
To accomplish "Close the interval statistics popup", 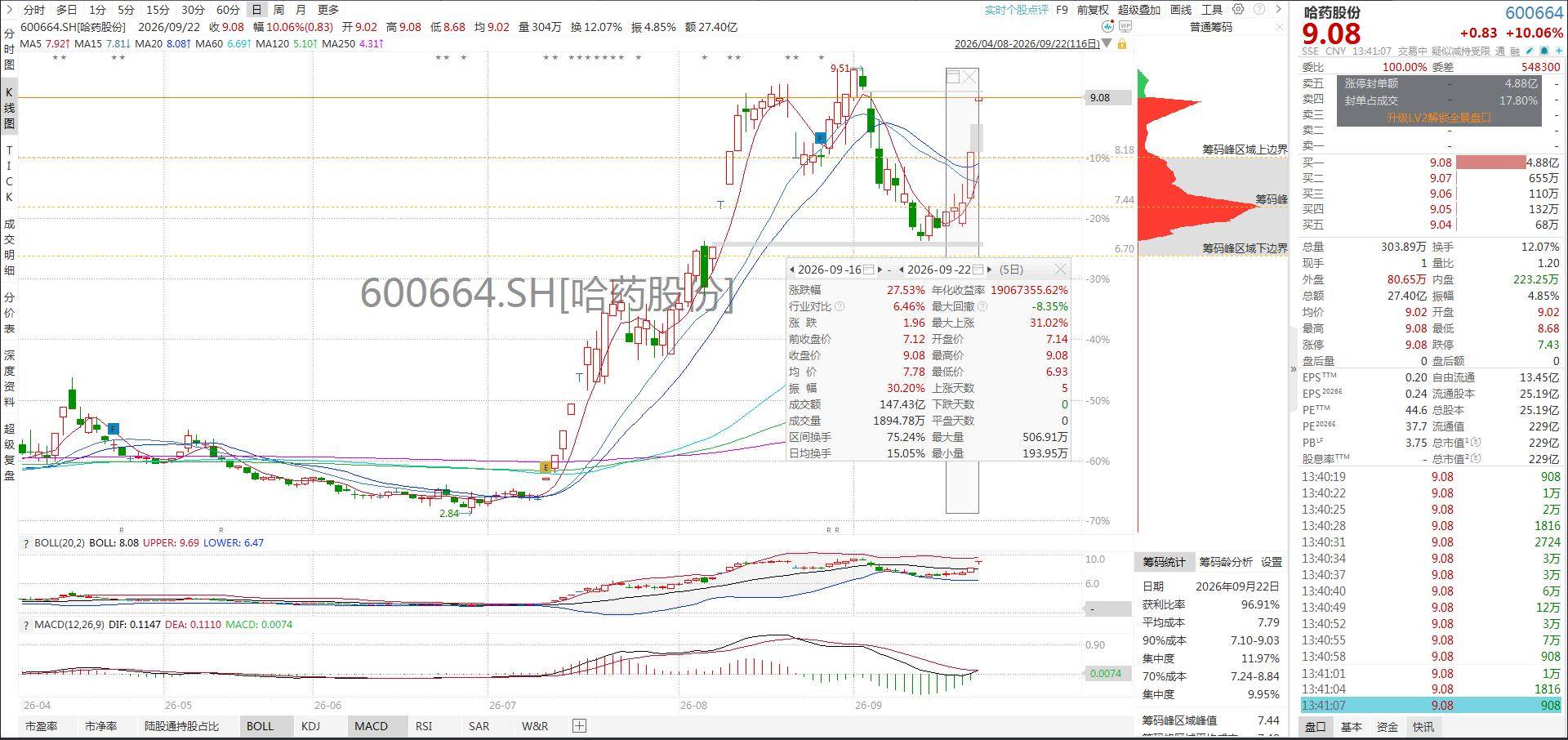I will tap(1060, 270).
